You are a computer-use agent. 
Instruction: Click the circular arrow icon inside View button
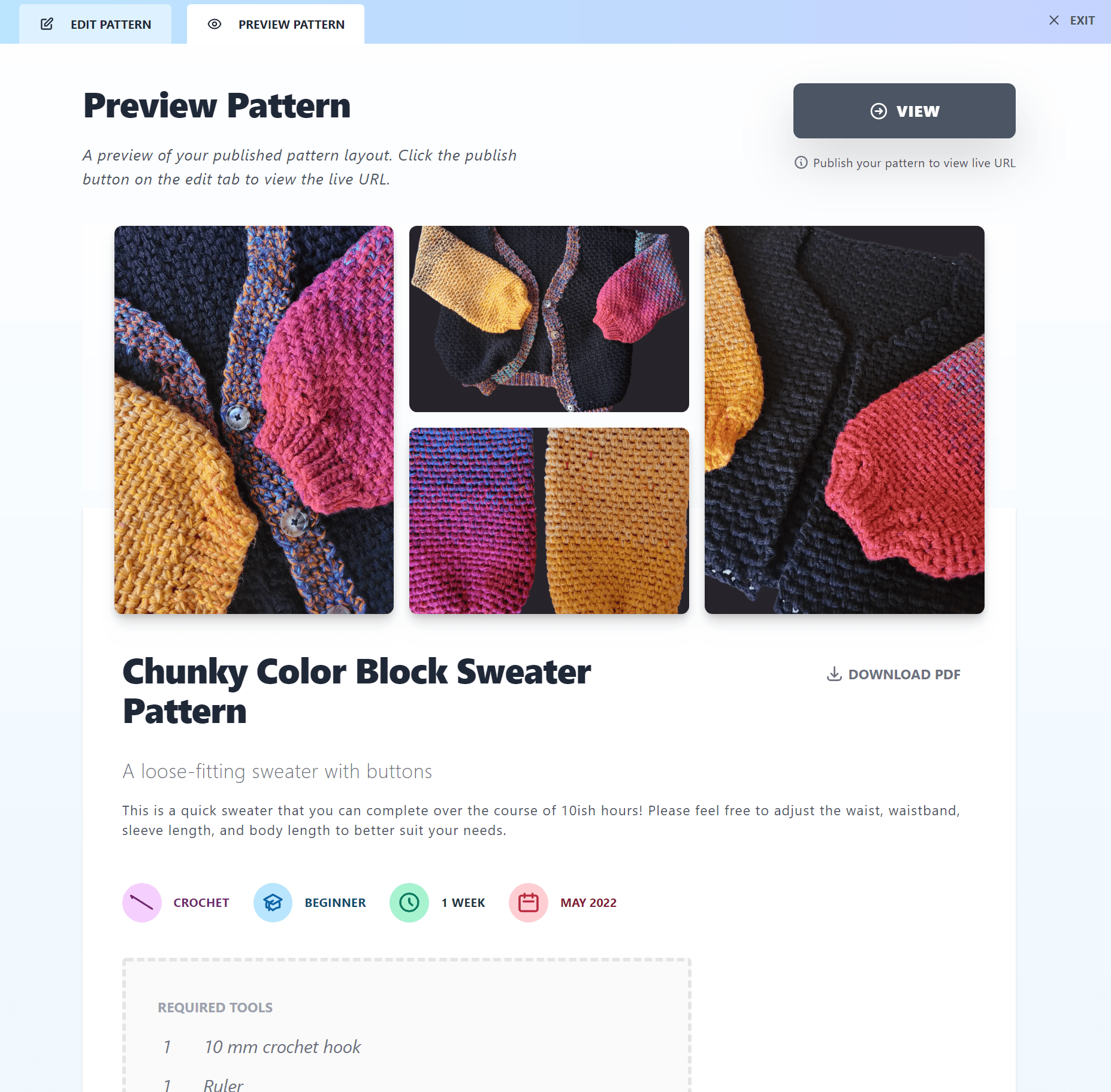[877, 110]
